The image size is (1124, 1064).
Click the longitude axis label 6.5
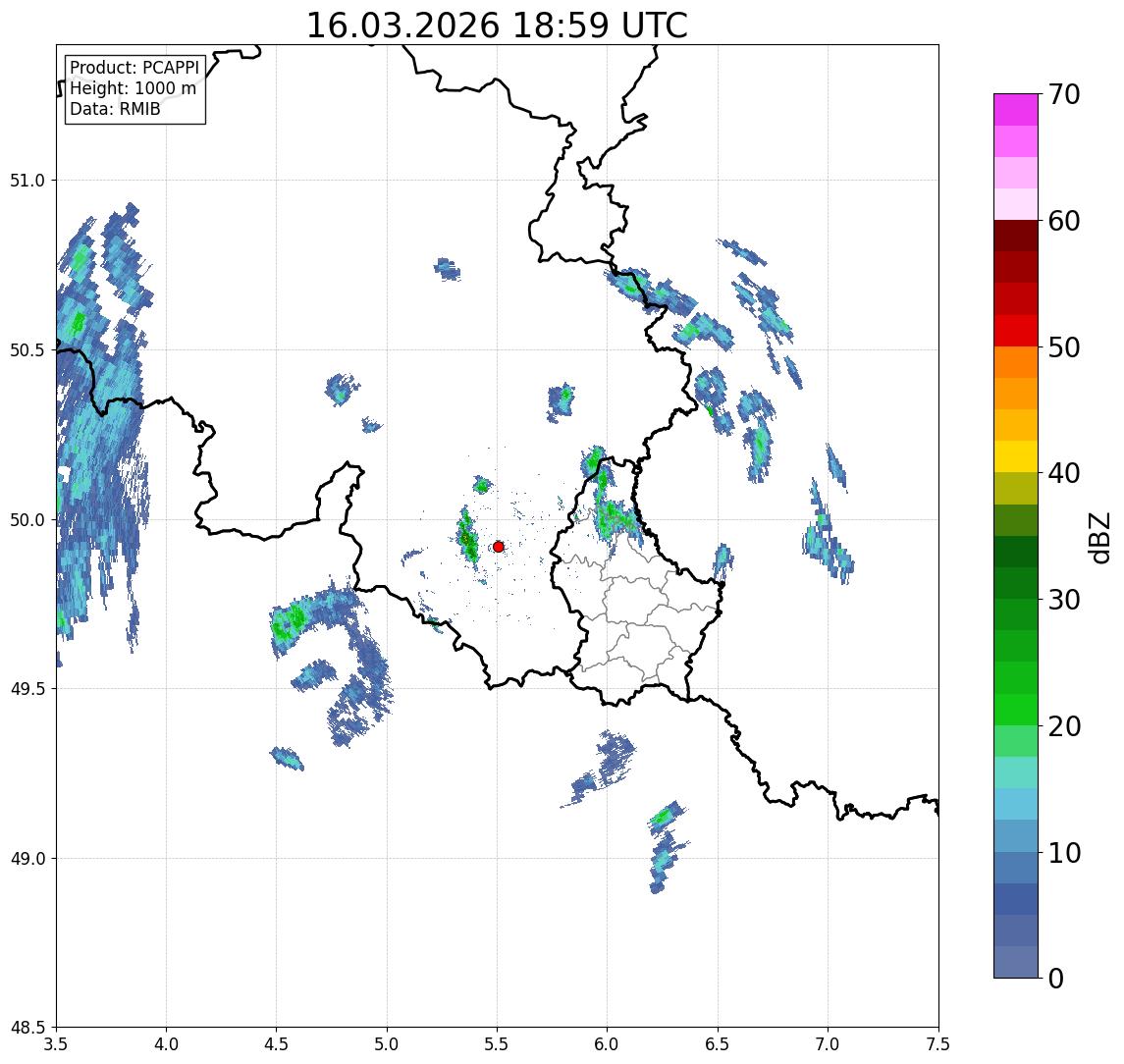(718, 1044)
